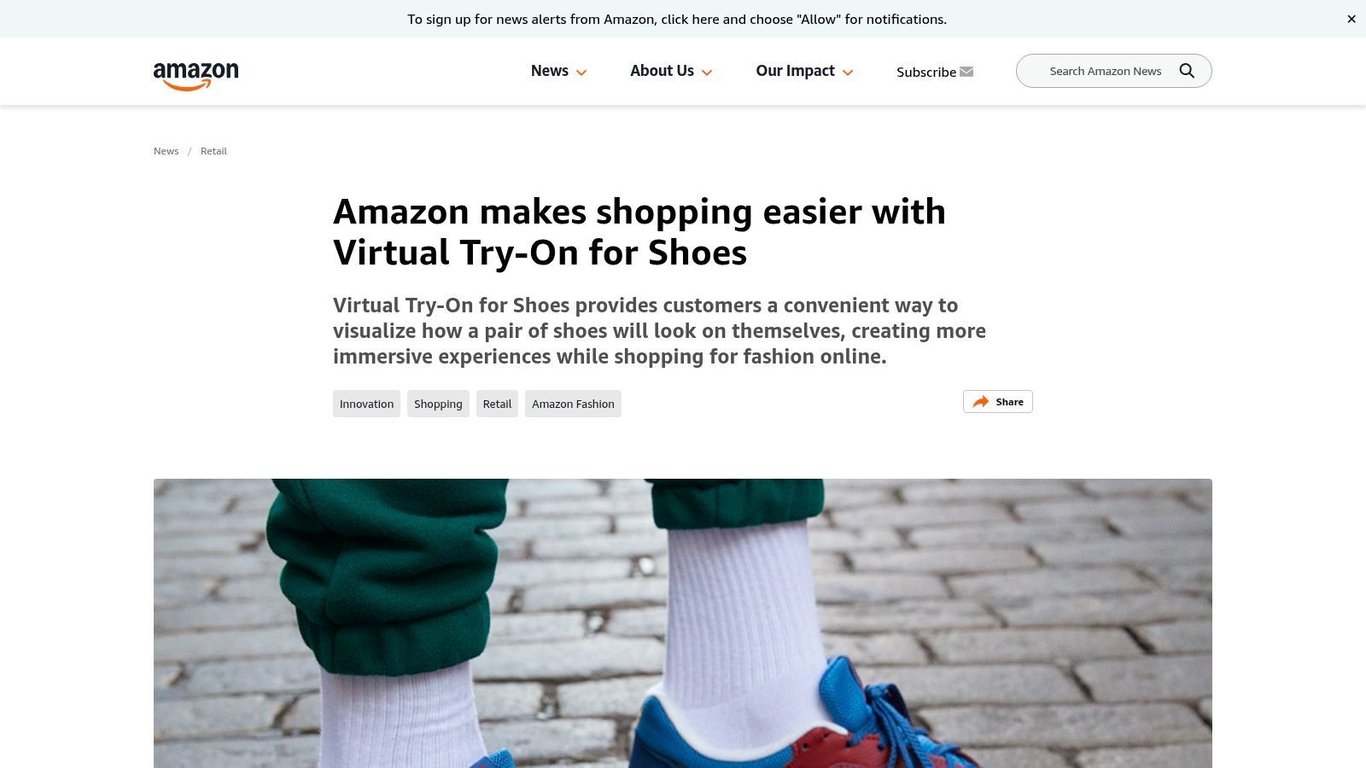The image size is (1366, 768).
Task: Click the orange share arrow icon
Action: click(x=981, y=402)
